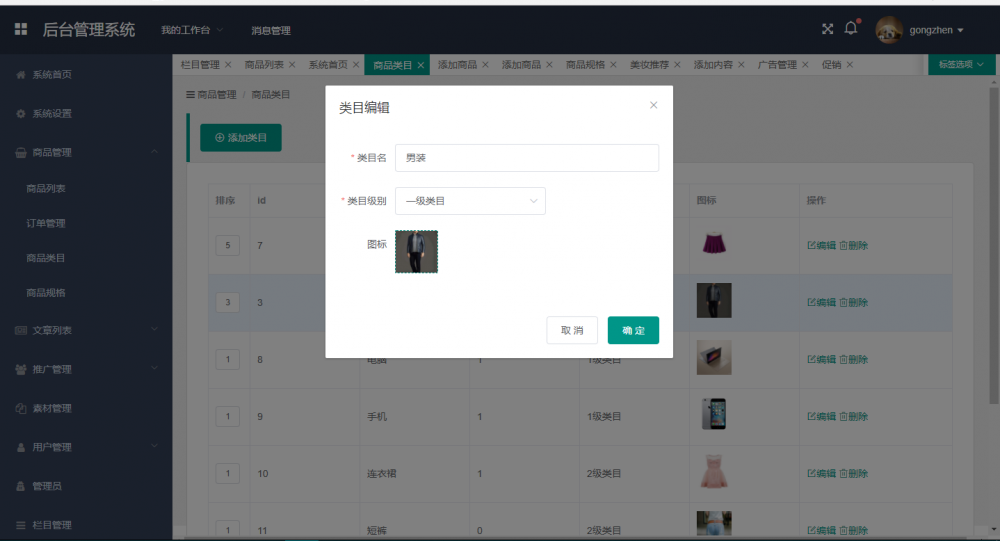1000x541 pixels.
Task: Open 消息管理 in top navigation
Action: [270, 31]
